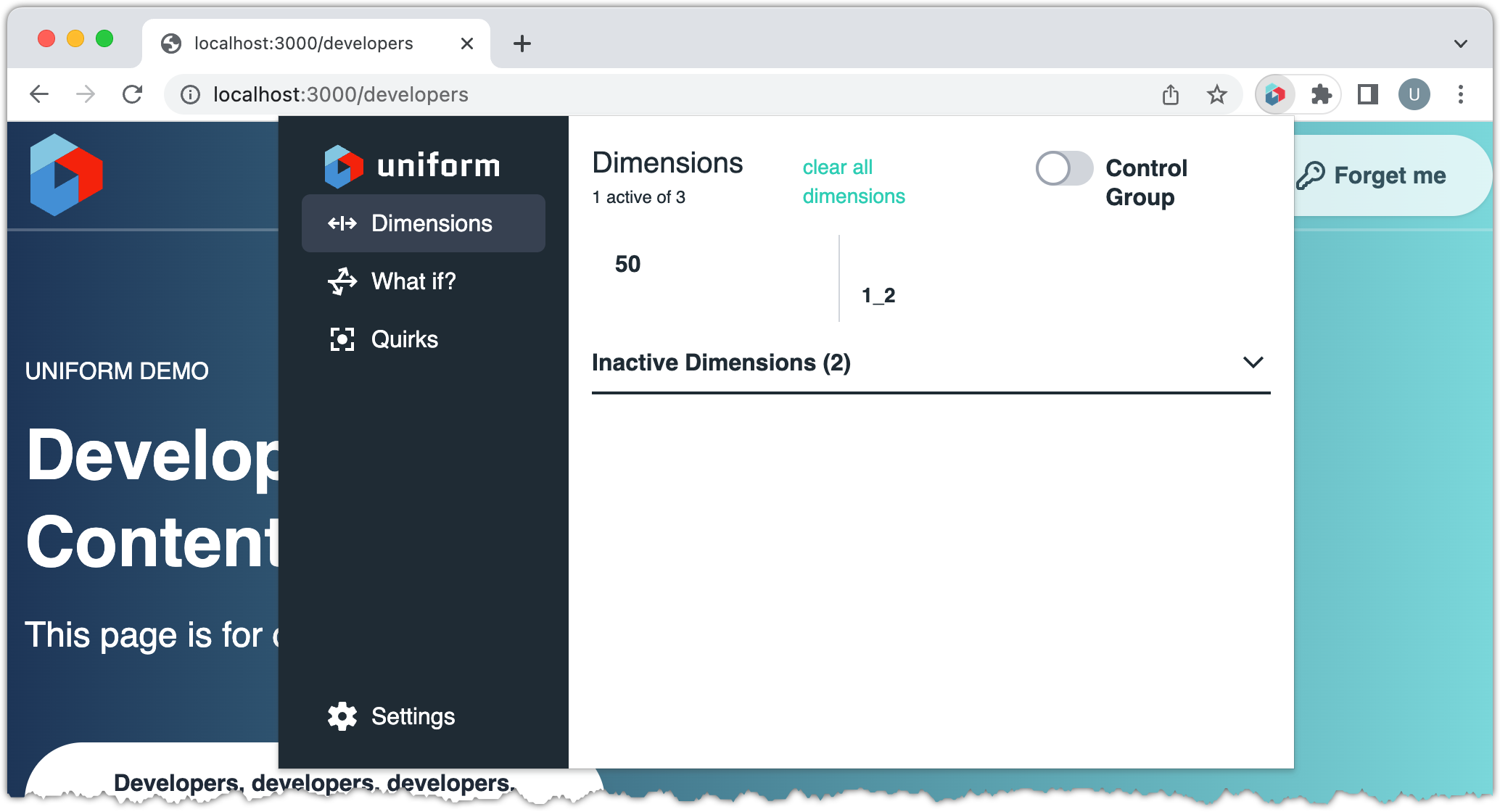Click the Uniform logo on the webpage
The width and height of the screenshot is (1500, 812).
tap(66, 175)
